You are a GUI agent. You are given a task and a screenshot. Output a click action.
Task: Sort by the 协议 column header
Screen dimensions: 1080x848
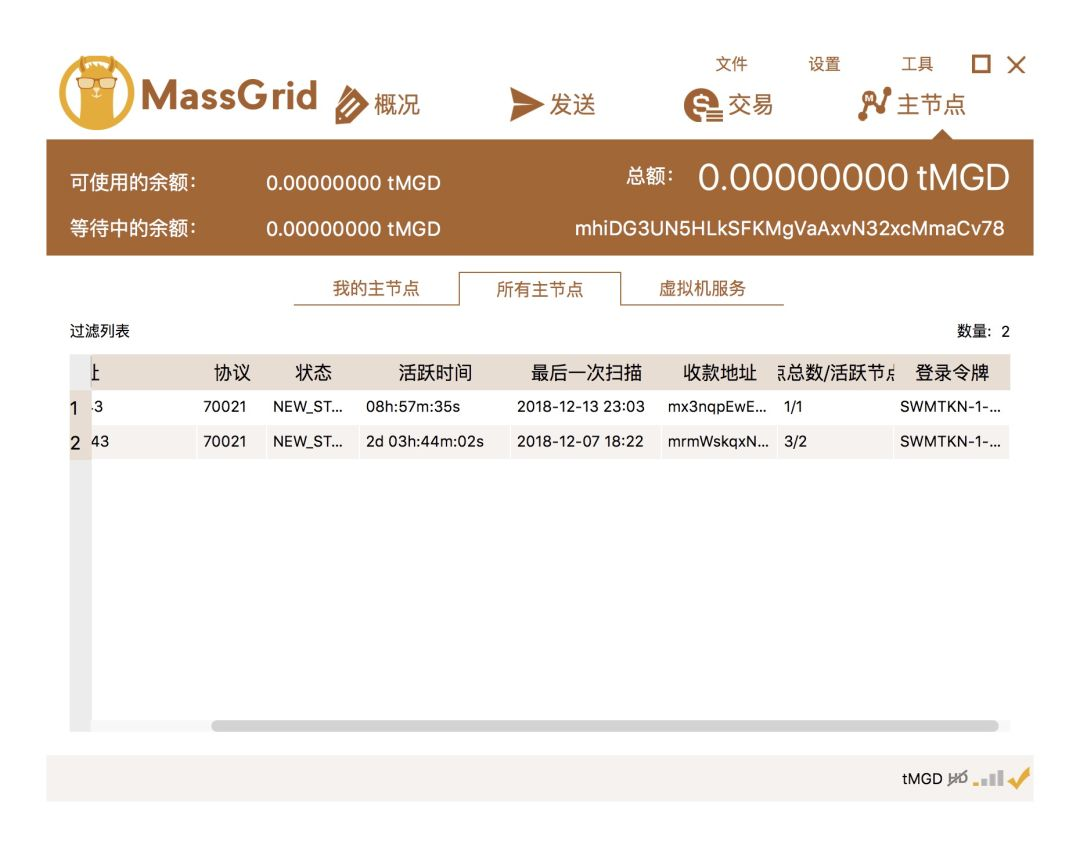[x=231, y=373]
